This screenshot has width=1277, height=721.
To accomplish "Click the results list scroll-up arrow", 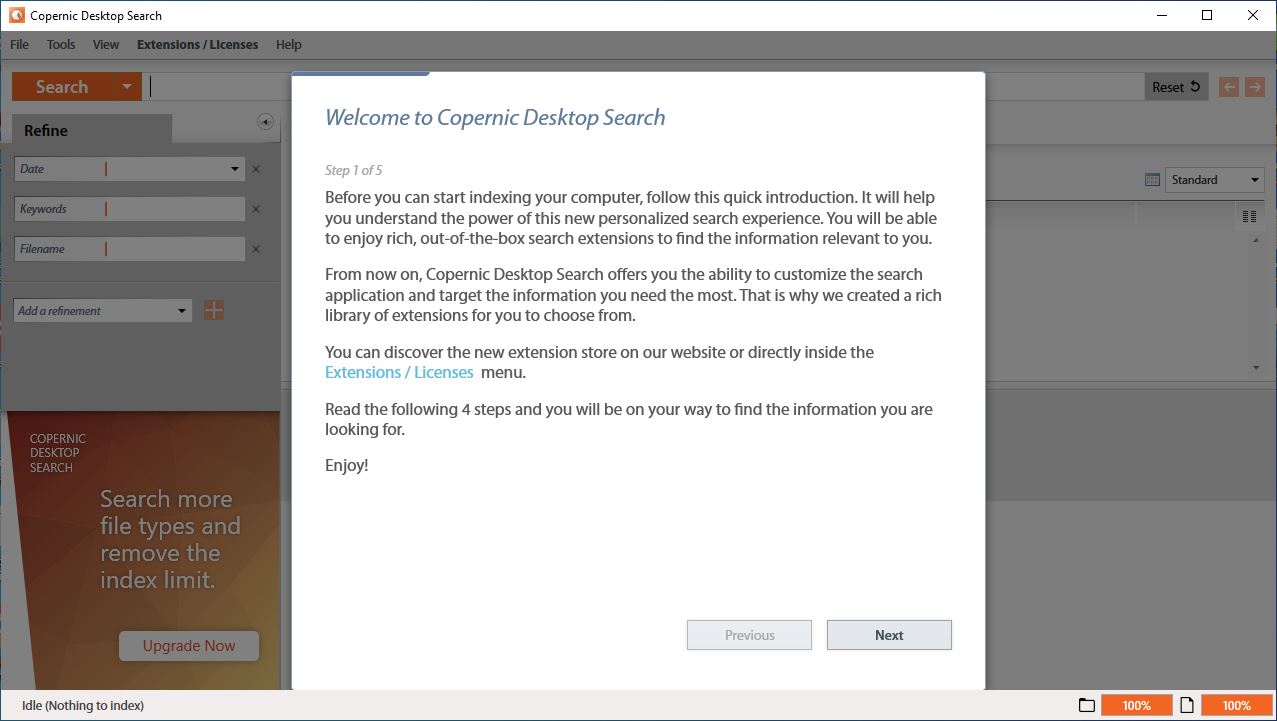I will pos(1257,241).
